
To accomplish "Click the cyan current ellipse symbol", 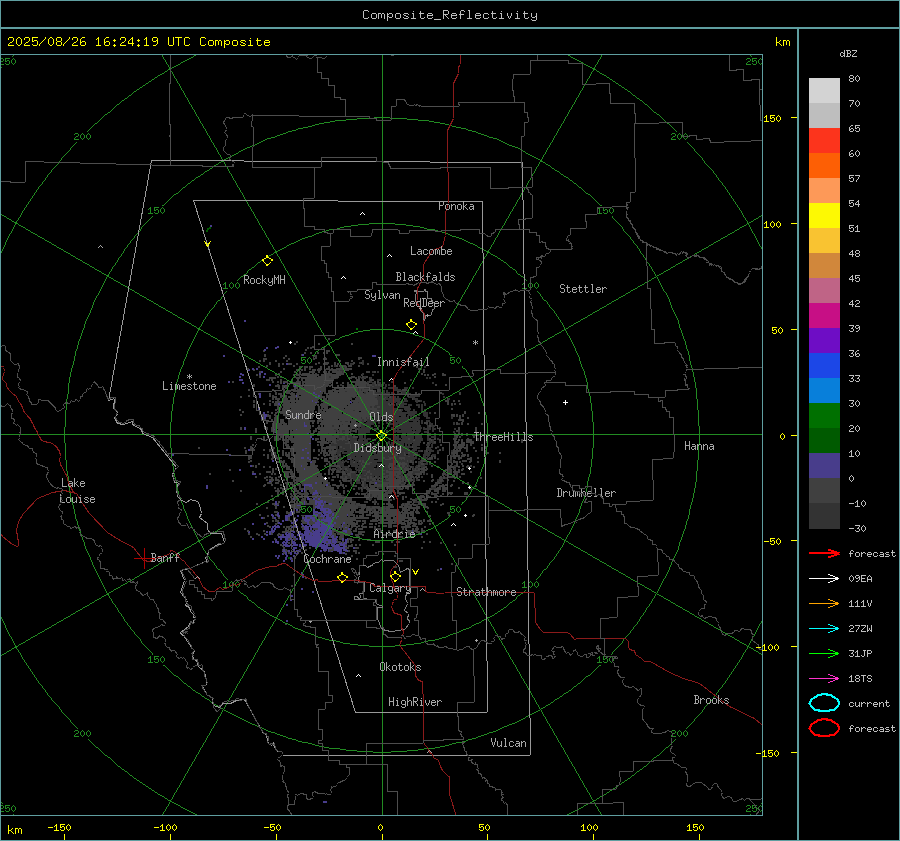I will click(x=824, y=703).
